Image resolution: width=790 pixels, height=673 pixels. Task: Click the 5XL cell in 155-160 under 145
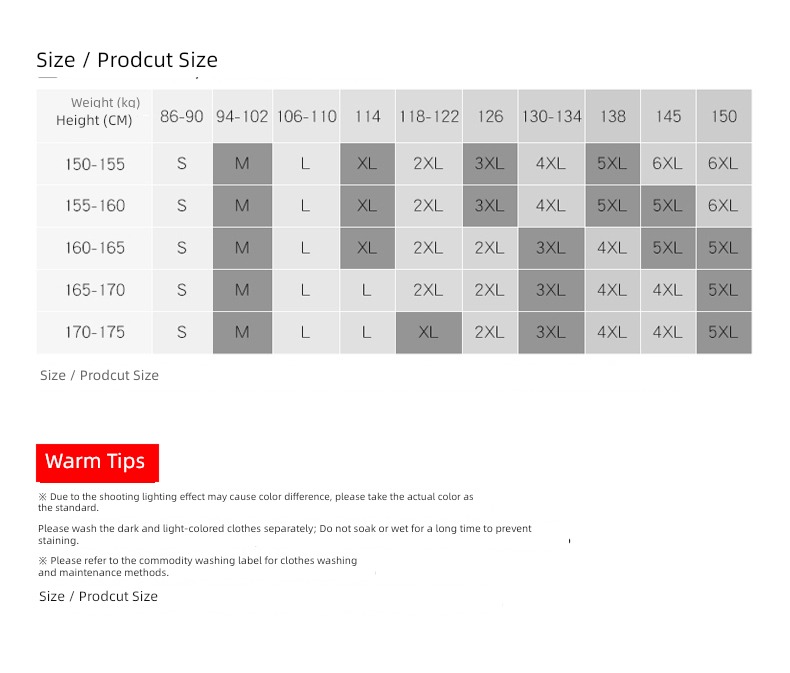668,206
